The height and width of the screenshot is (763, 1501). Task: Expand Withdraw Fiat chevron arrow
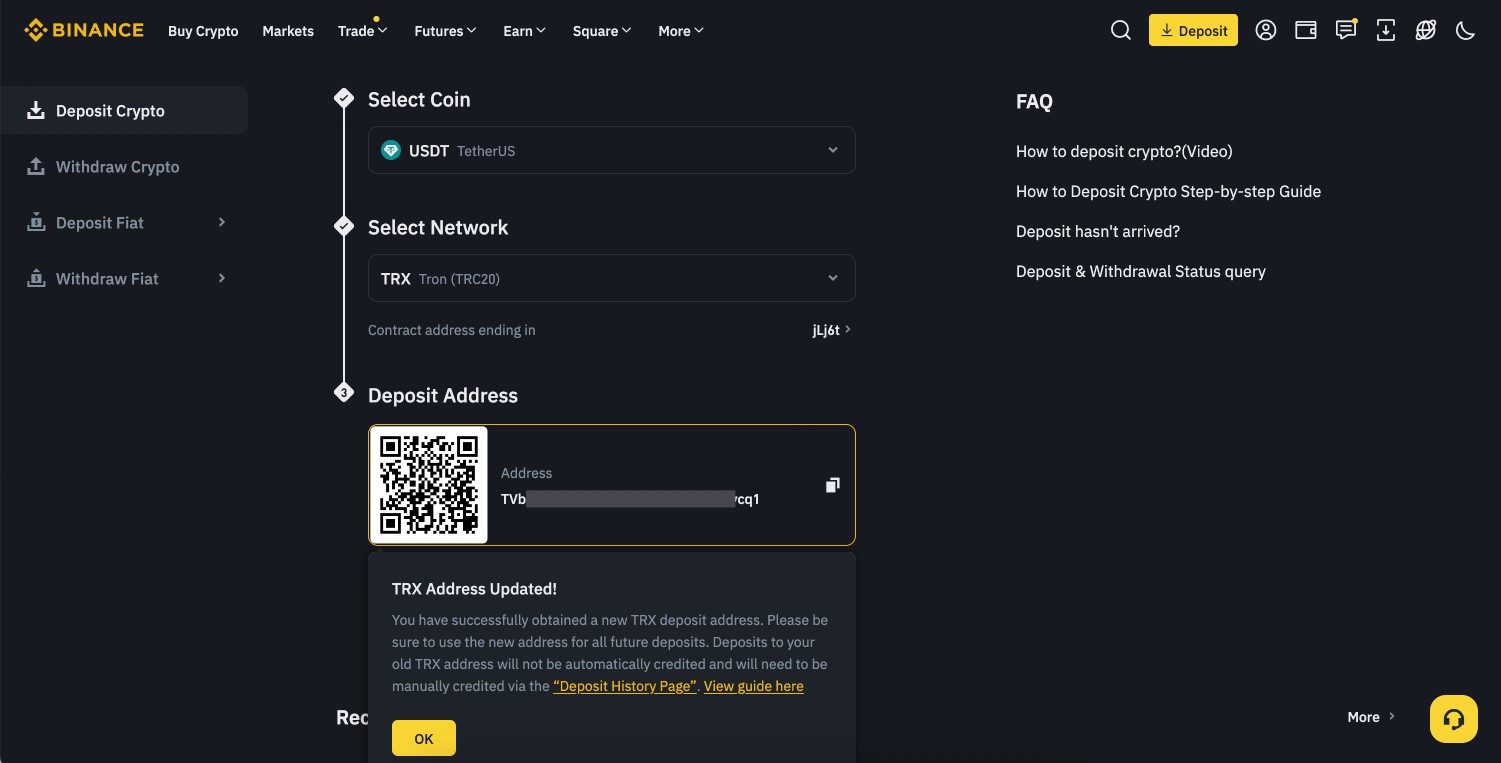(222, 278)
